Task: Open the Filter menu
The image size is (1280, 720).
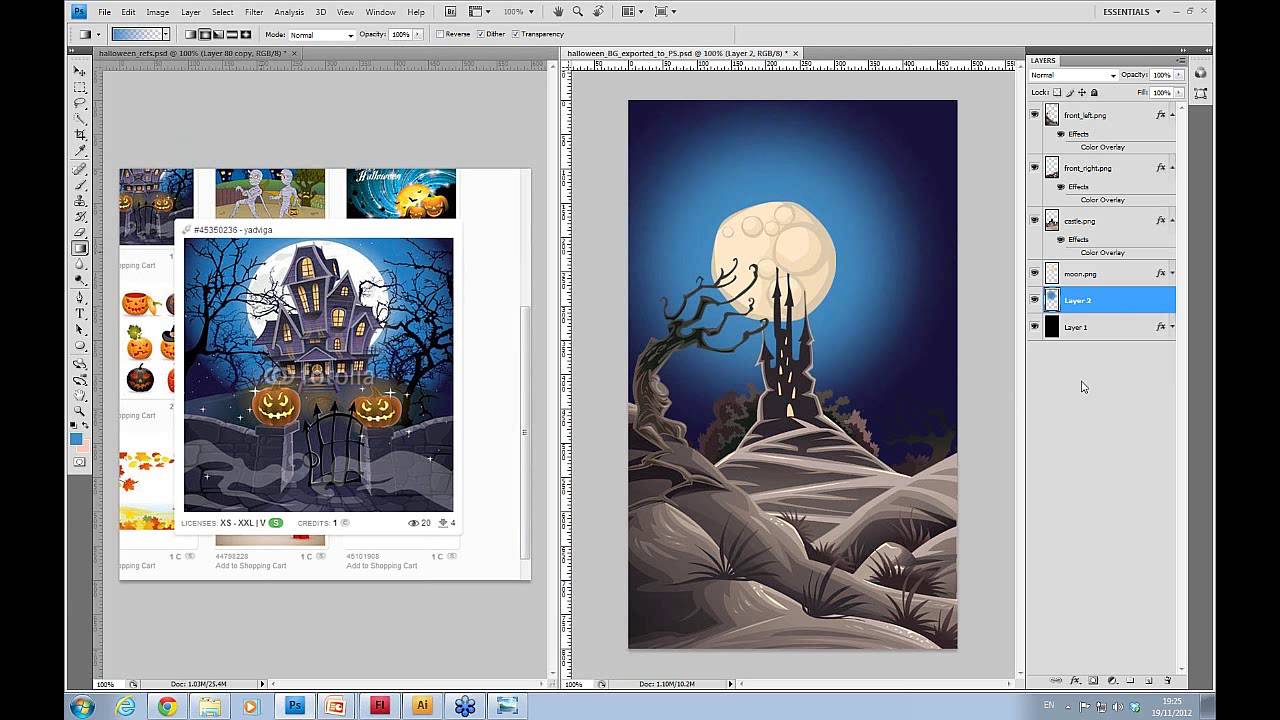Action: [x=254, y=12]
